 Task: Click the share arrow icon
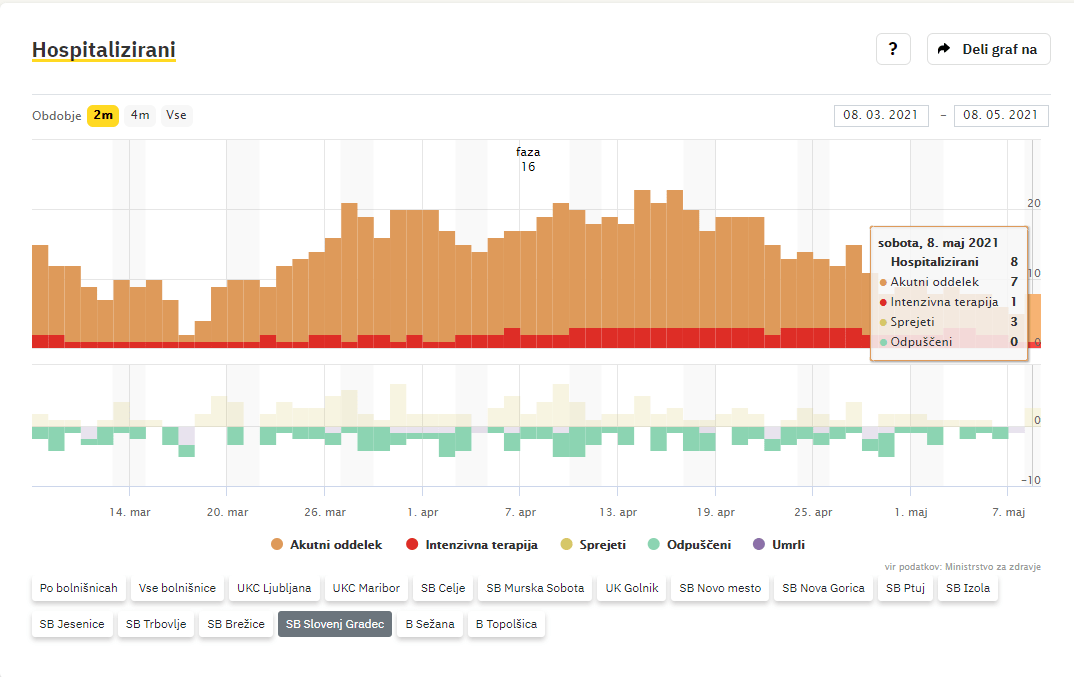click(944, 49)
